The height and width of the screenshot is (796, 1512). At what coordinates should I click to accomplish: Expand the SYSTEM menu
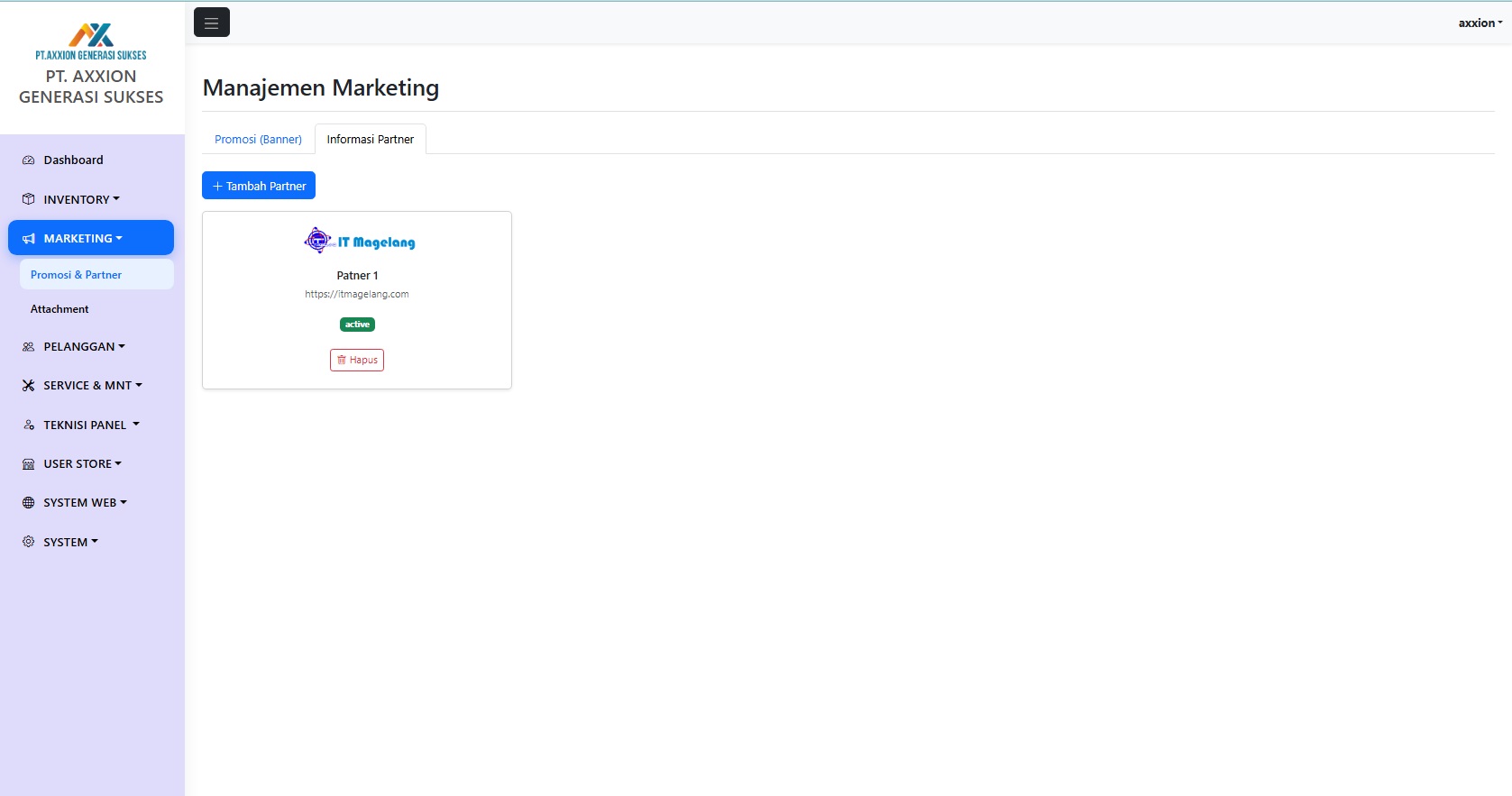click(x=91, y=542)
